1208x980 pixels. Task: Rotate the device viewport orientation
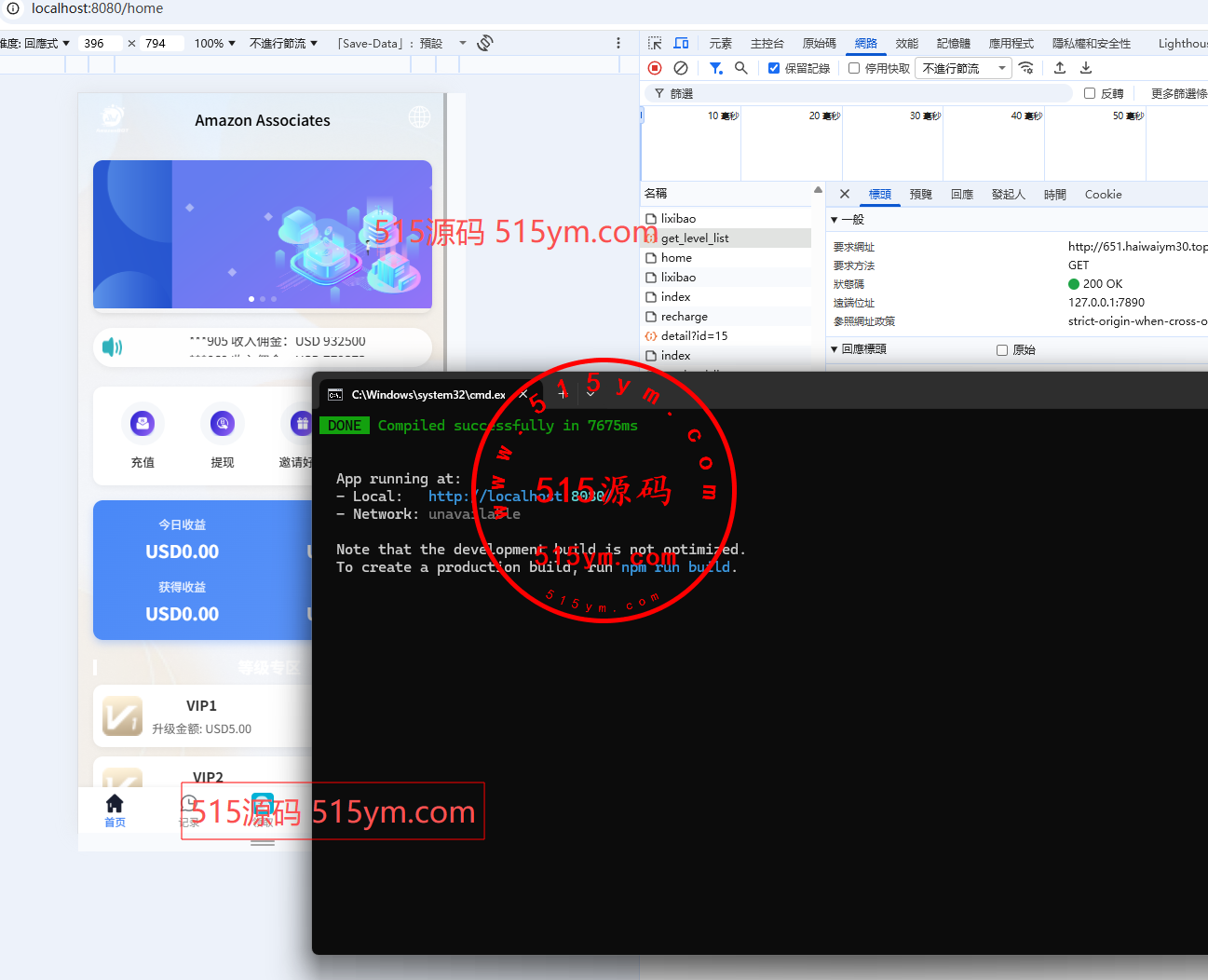pyautogui.click(x=484, y=43)
